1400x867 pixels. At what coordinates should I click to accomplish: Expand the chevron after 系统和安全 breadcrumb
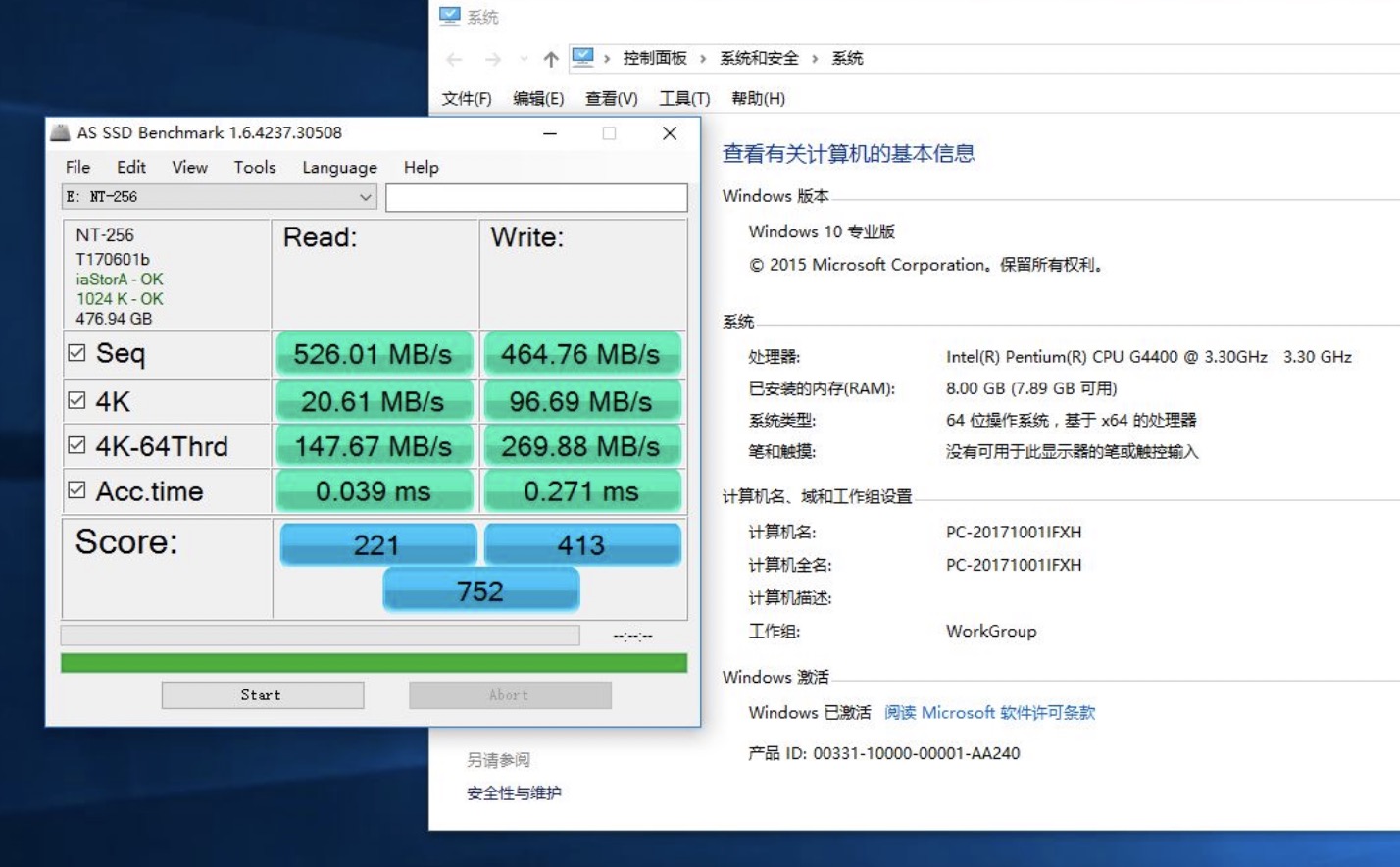click(x=815, y=59)
